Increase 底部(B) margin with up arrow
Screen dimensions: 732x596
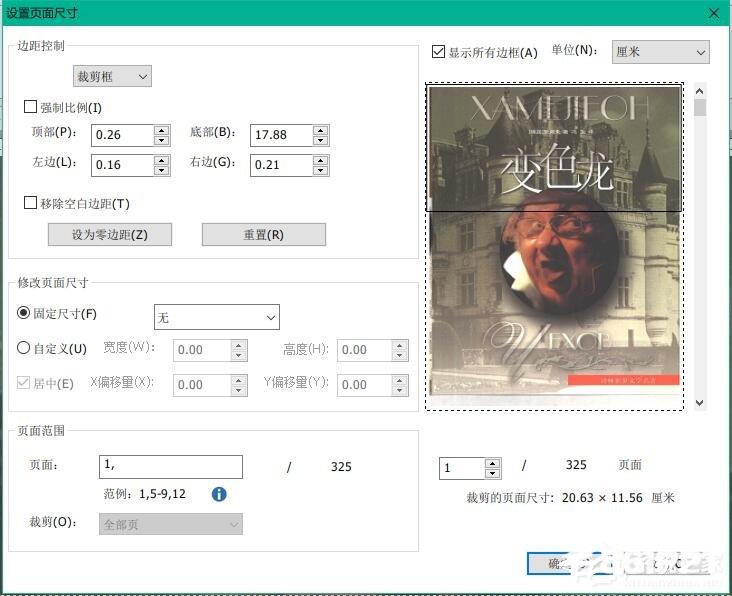click(320, 130)
